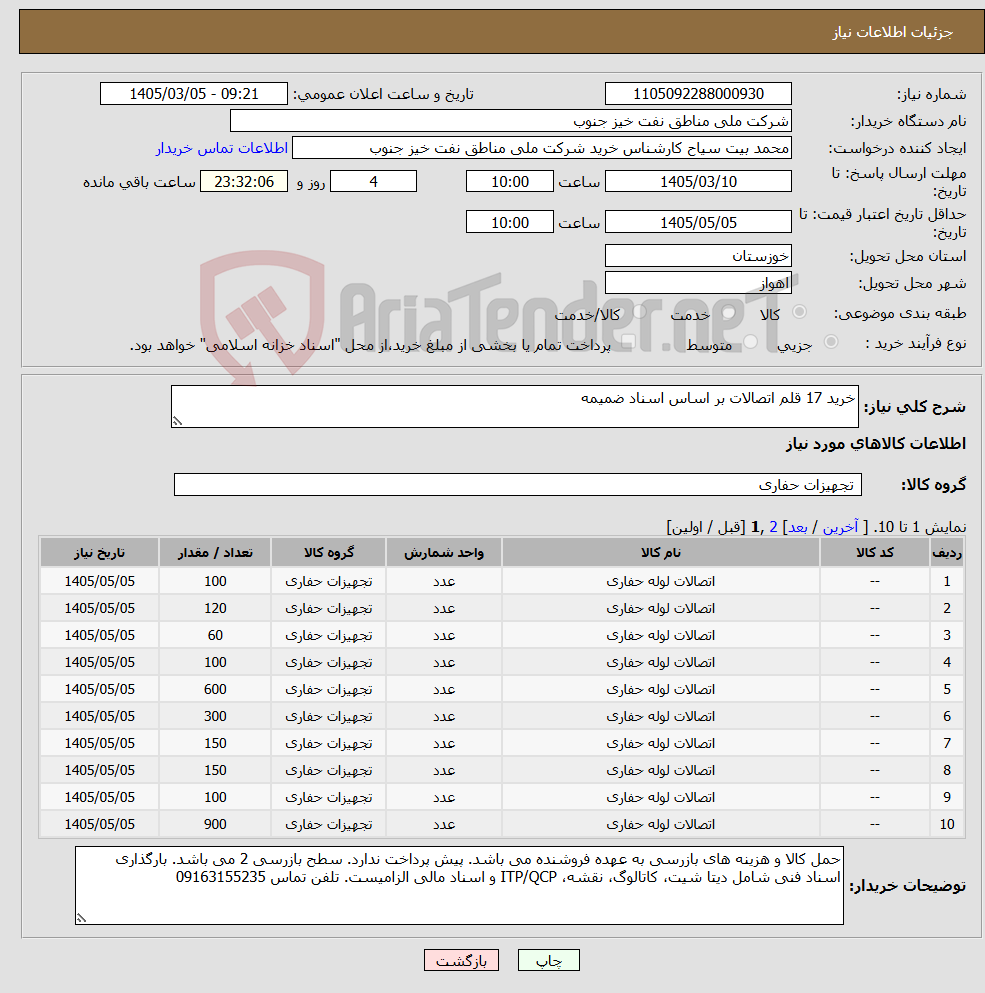Screen dimensions: 985x993
Task: Click the response deadline time 10:00 field
Action: pyautogui.click(x=510, y=182)
